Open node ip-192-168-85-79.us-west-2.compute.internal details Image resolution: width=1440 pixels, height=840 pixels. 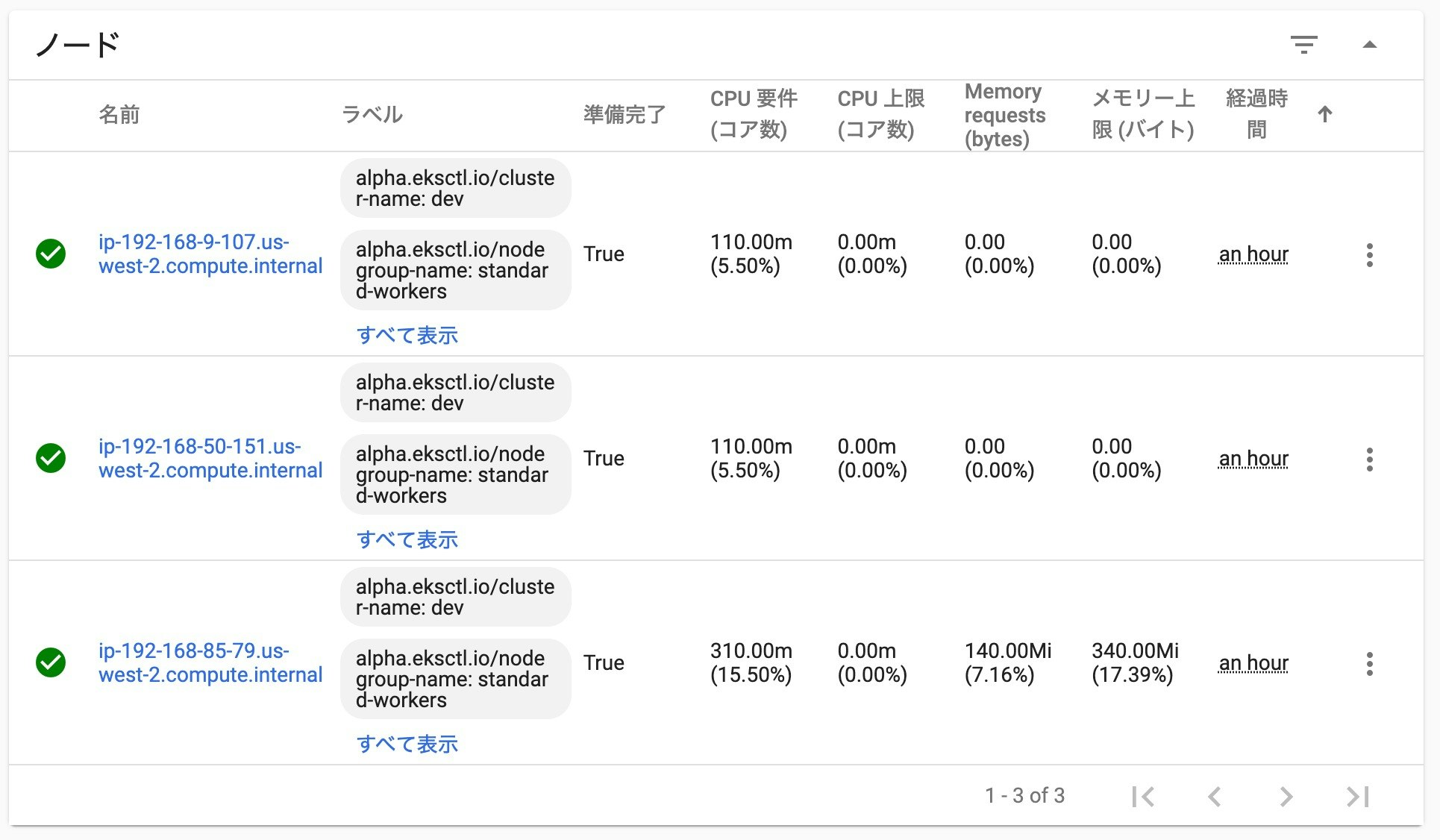click(210, 662)
